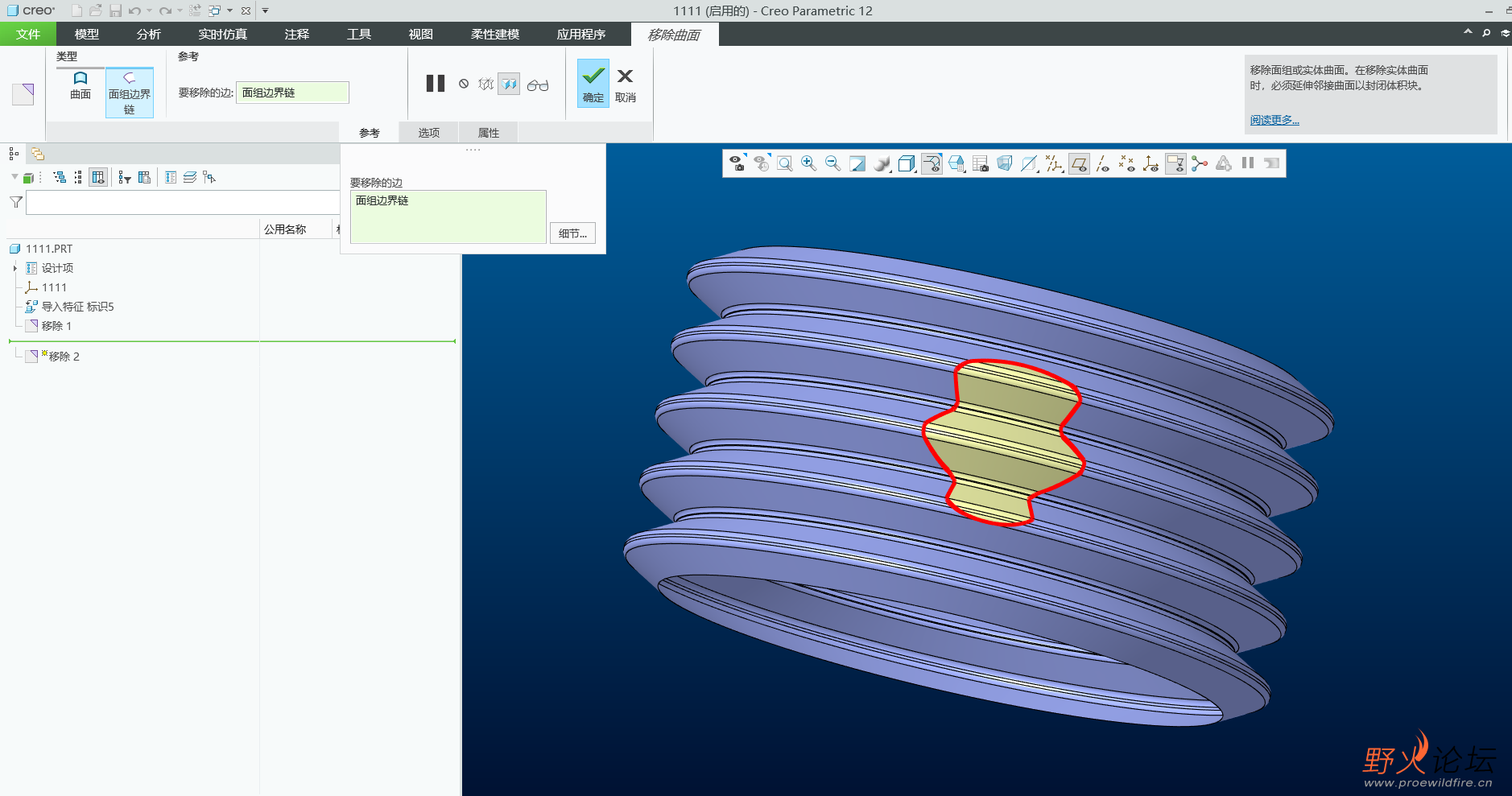This screenshot has width=1512, height=796.
Task: Toggle coordinate system display visibility
Action: pos(1151,164)
